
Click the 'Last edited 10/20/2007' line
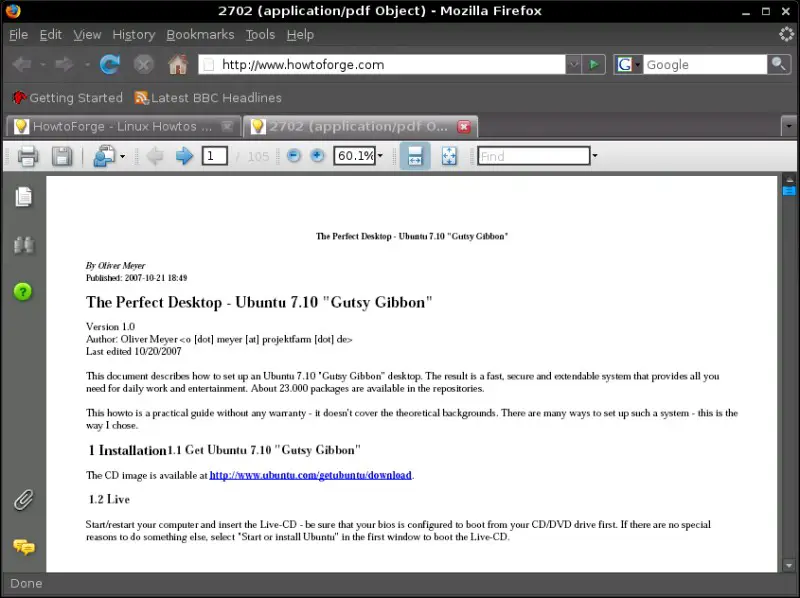point(134,351)
